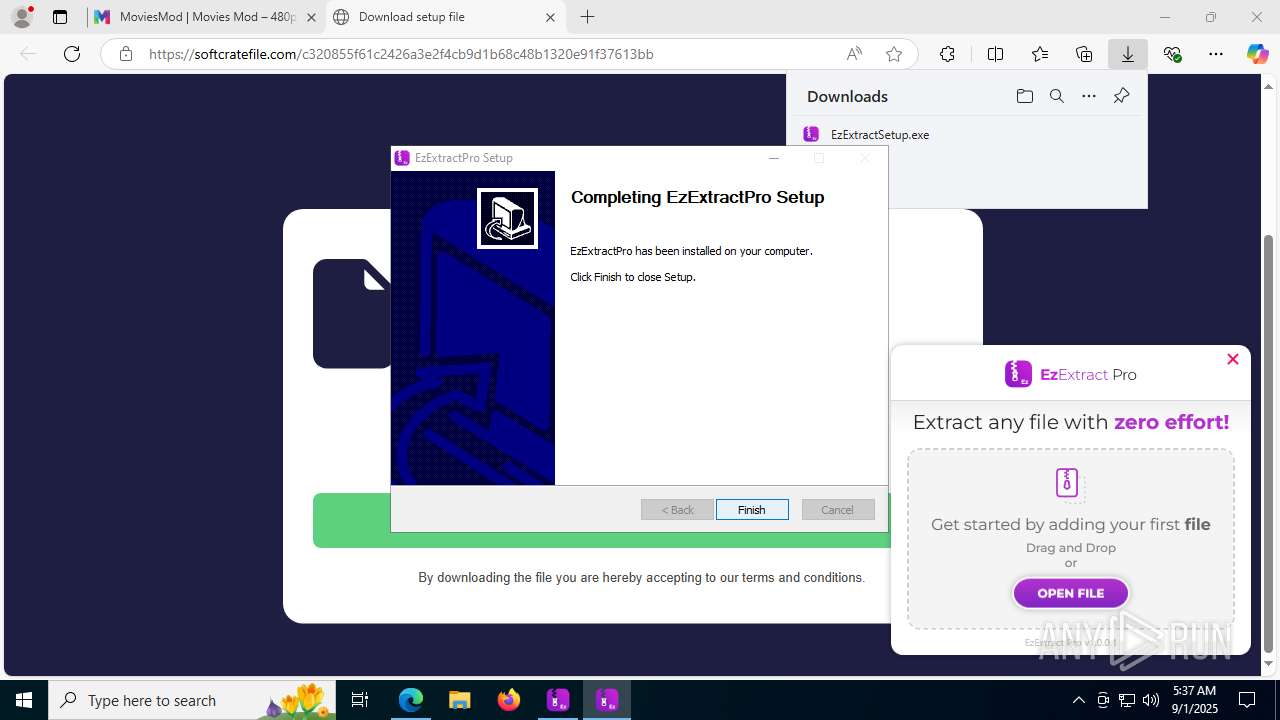Pin the Downloads panel
This screenshot has height=720, width=1280.
pos(1121,96)
